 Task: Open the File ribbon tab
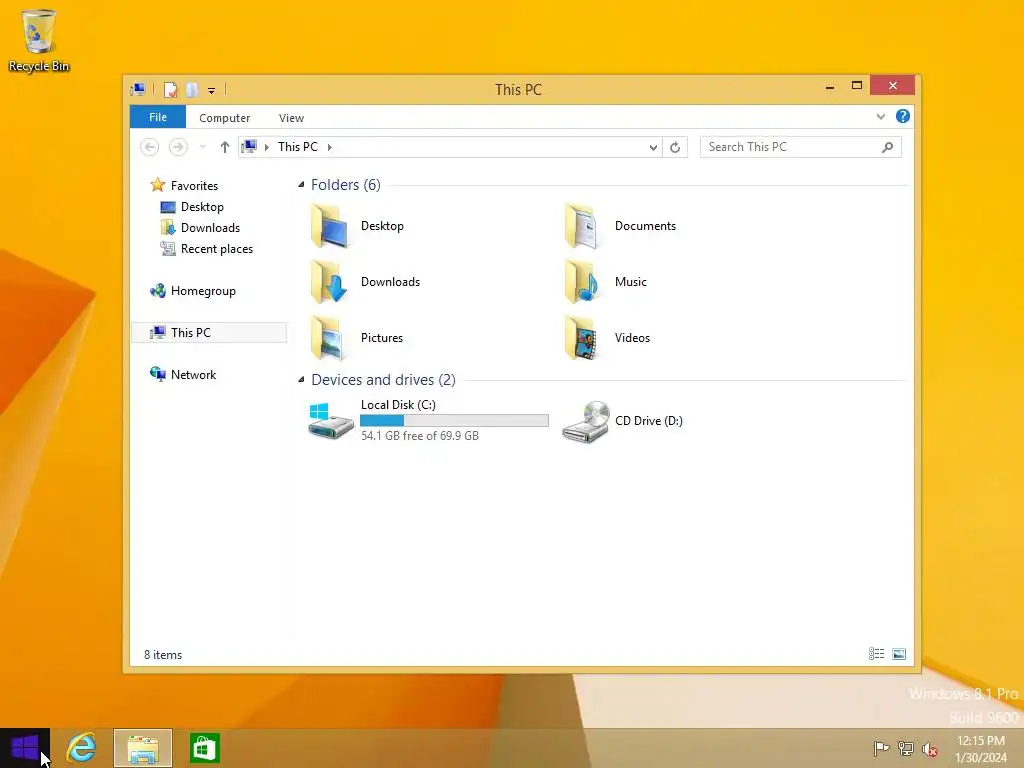click(158, 117)
